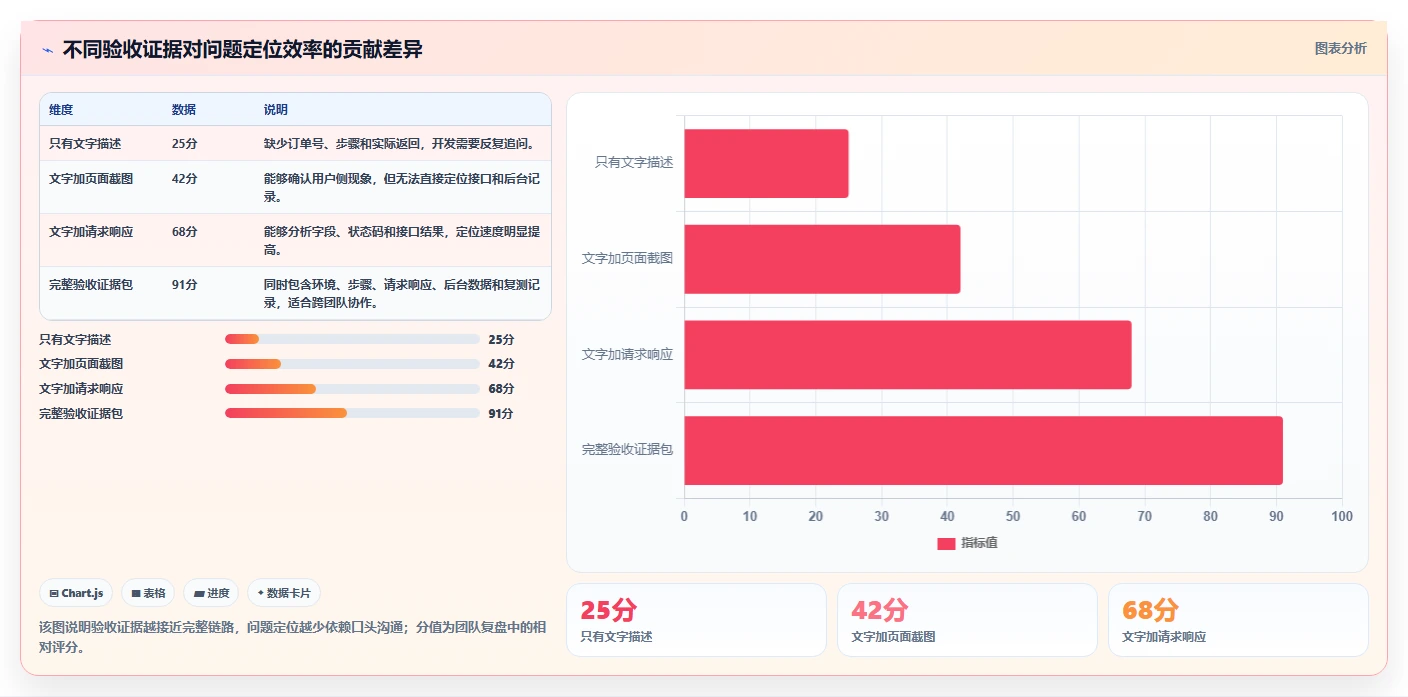Click the 25分 value beside the progress bar

point(501,340)
